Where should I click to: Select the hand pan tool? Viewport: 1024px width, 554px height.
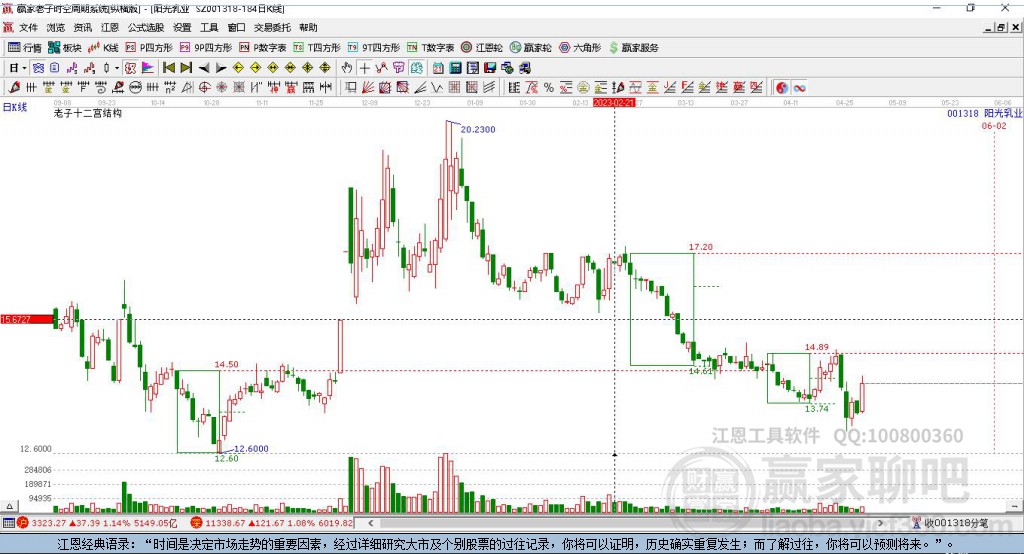347,68
